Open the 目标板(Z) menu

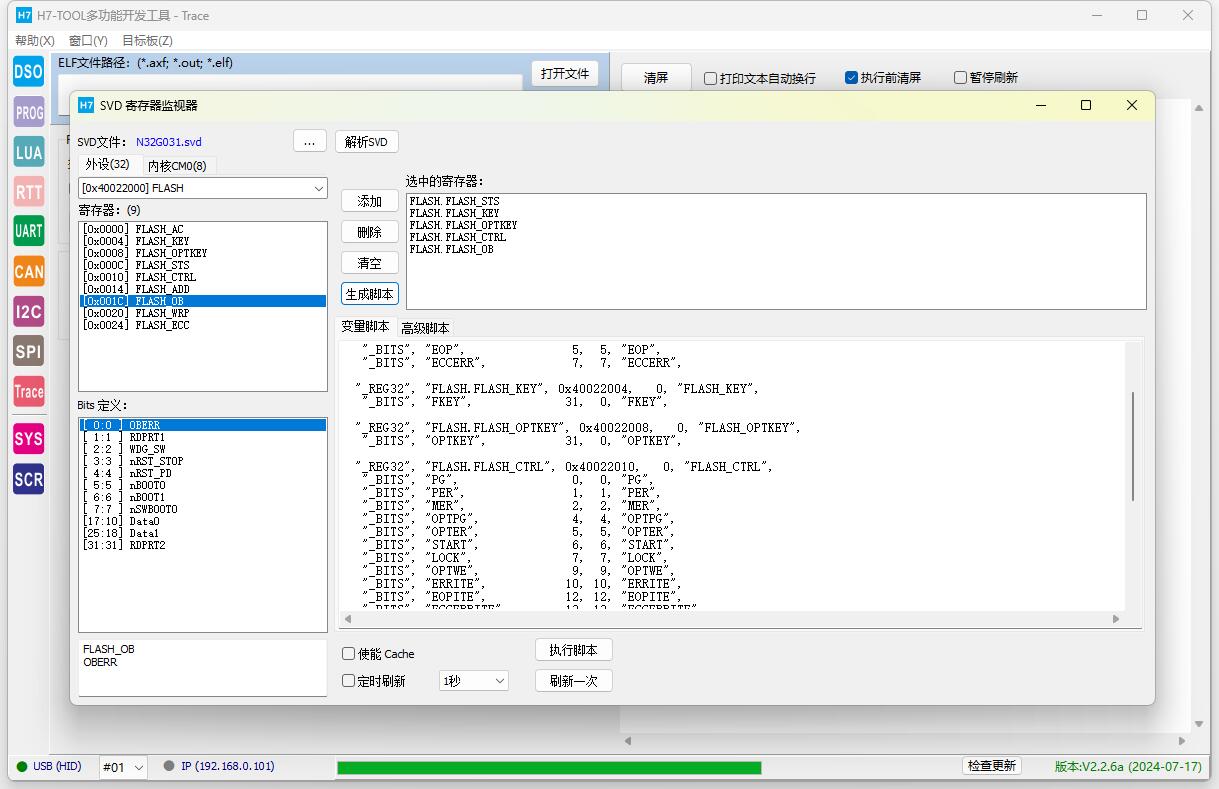point(147,41)
